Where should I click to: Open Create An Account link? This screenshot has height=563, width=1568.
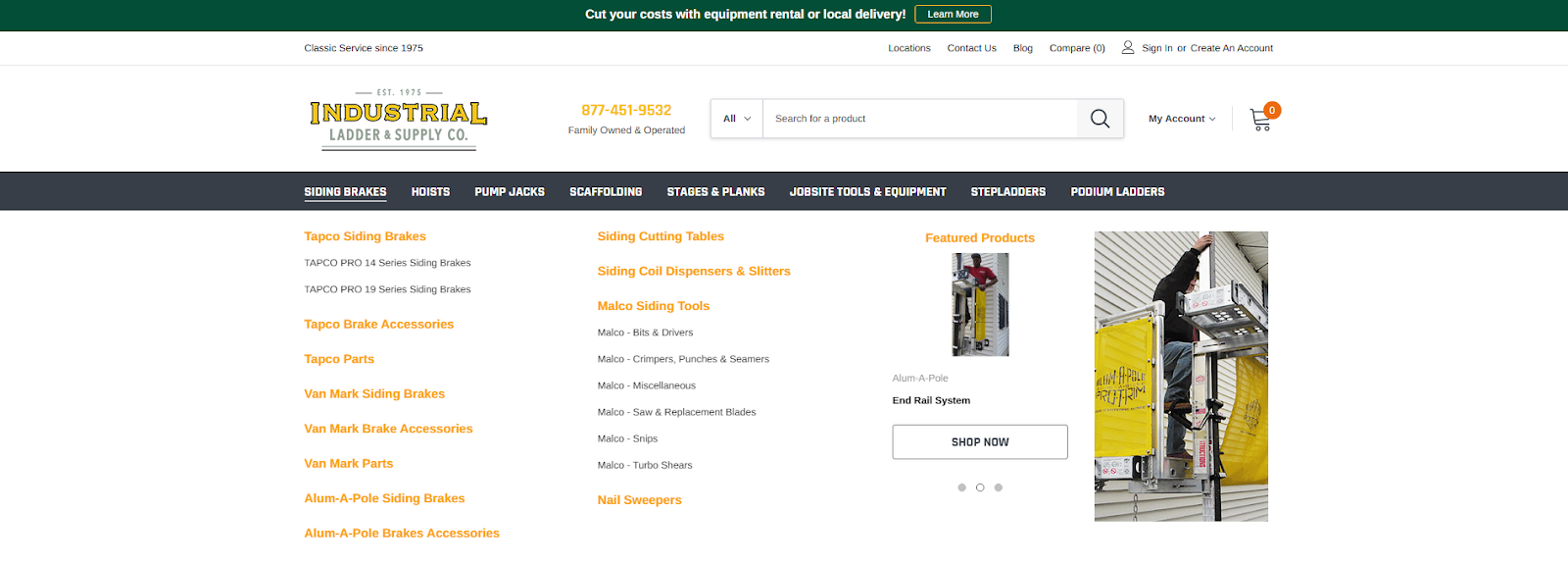click(1231, 48)
